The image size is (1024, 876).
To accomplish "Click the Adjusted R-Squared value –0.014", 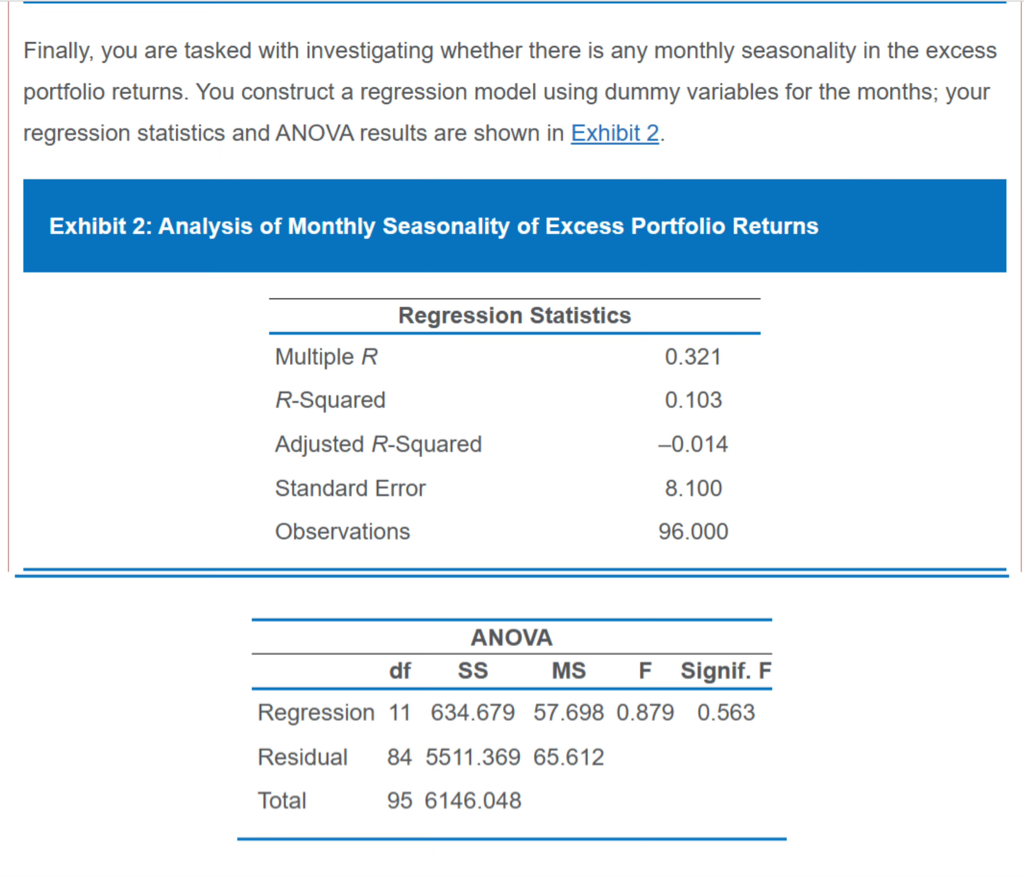I will tap(693, 444).
